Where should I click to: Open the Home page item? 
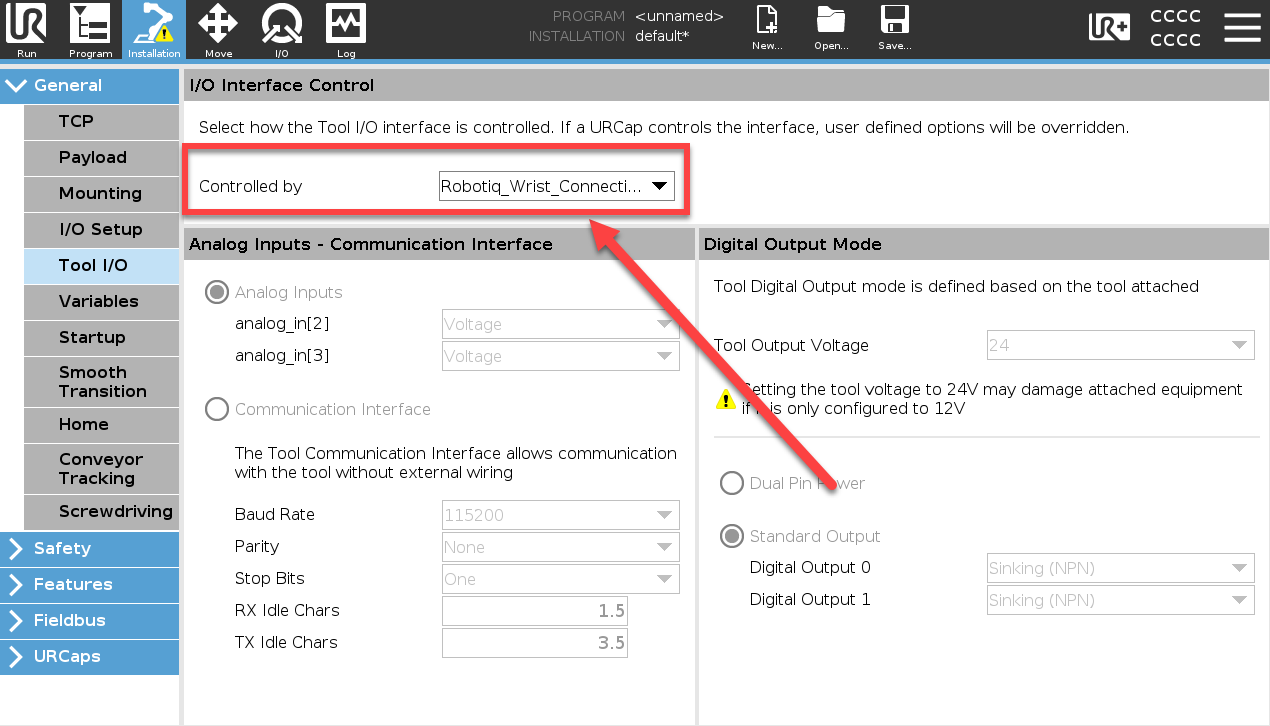(102, 424)
